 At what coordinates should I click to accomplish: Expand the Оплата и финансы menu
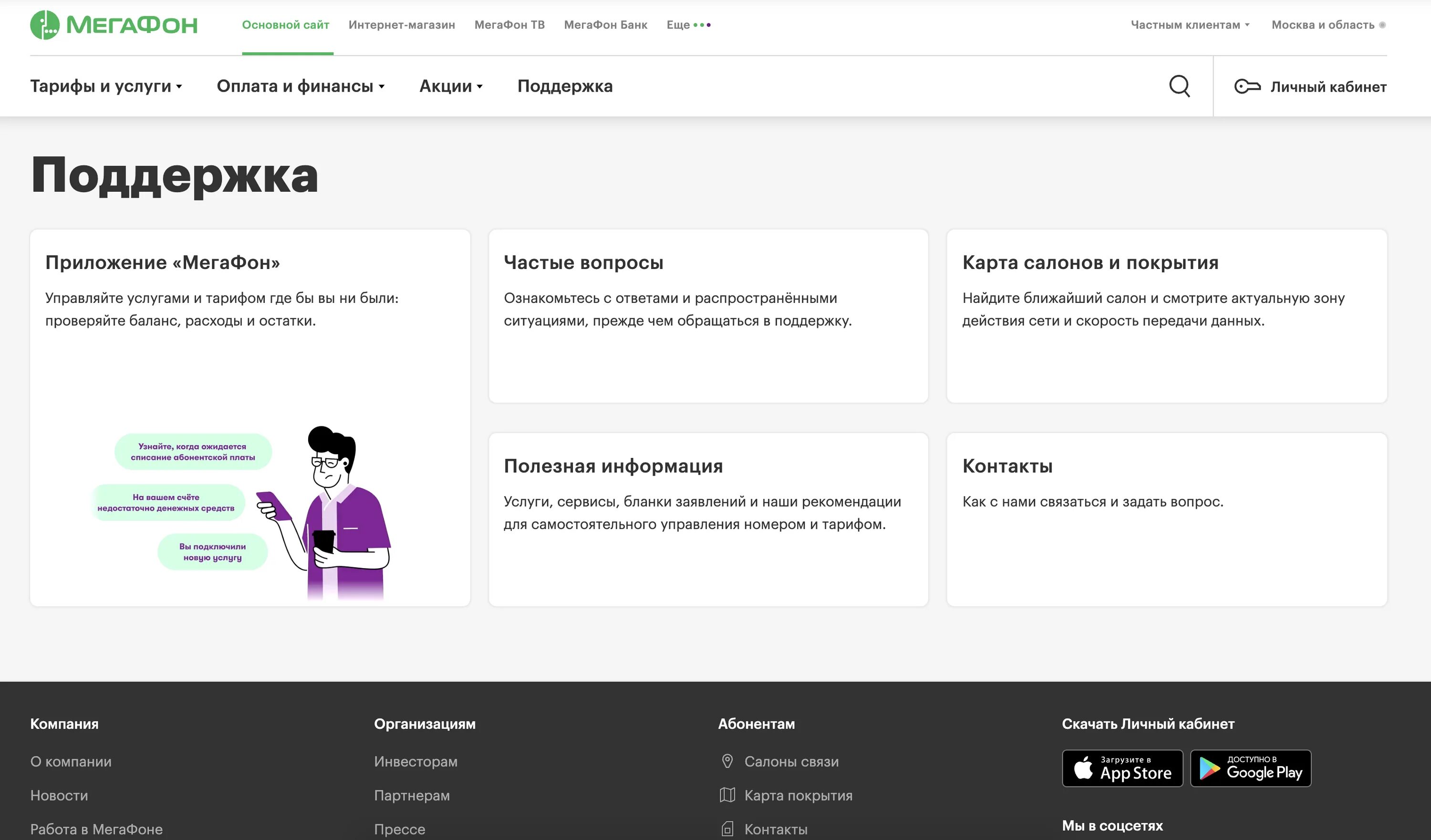[301, 86]
